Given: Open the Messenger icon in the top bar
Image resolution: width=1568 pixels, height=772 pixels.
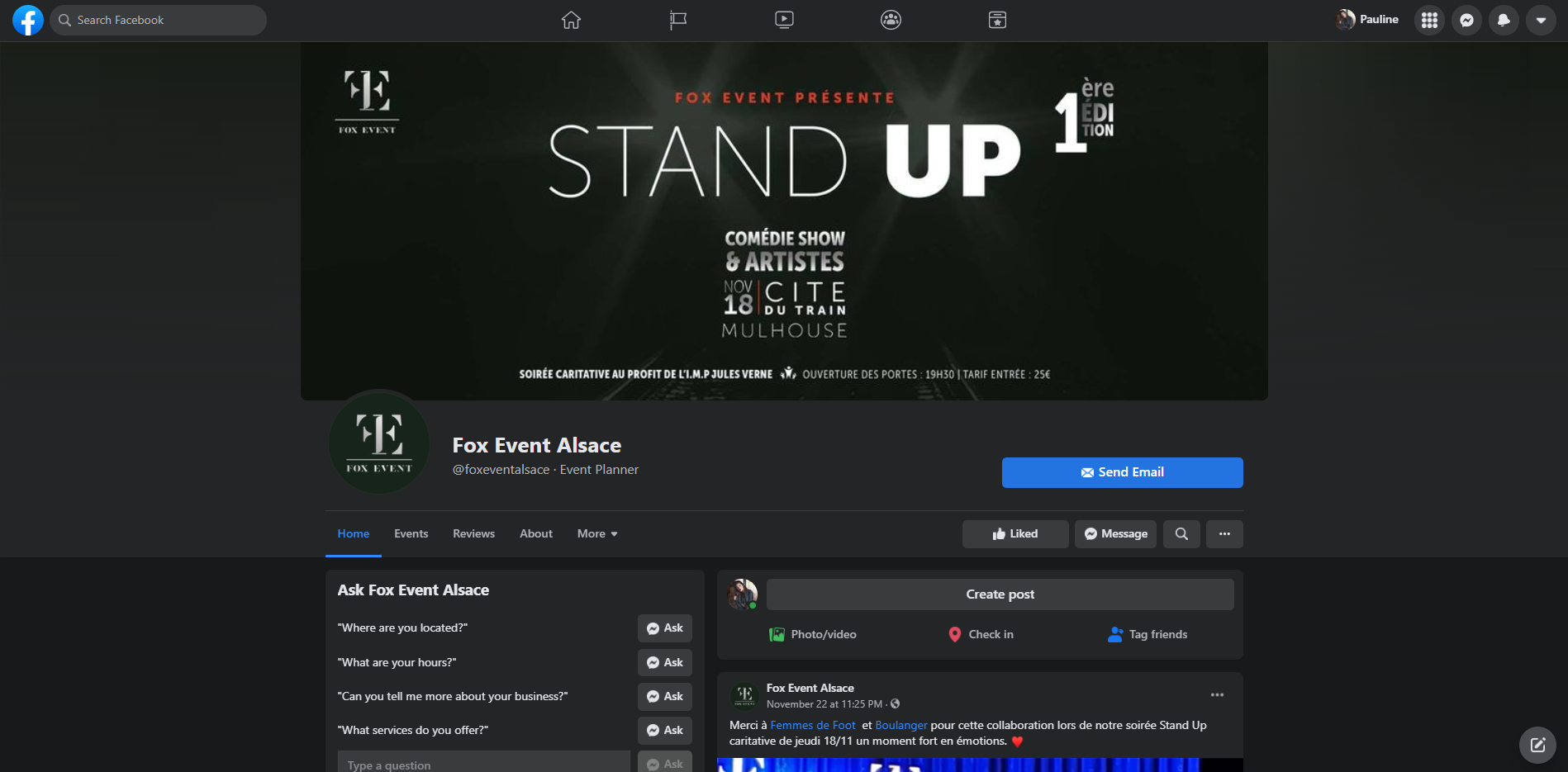Looking at the screenshot, I should click(x=1466, y=20).
